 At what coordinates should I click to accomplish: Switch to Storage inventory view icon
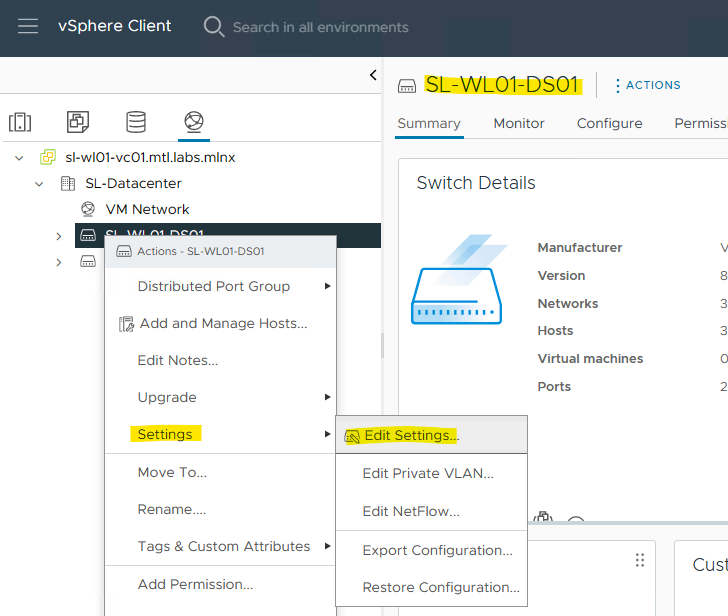(x=136, y=122)
